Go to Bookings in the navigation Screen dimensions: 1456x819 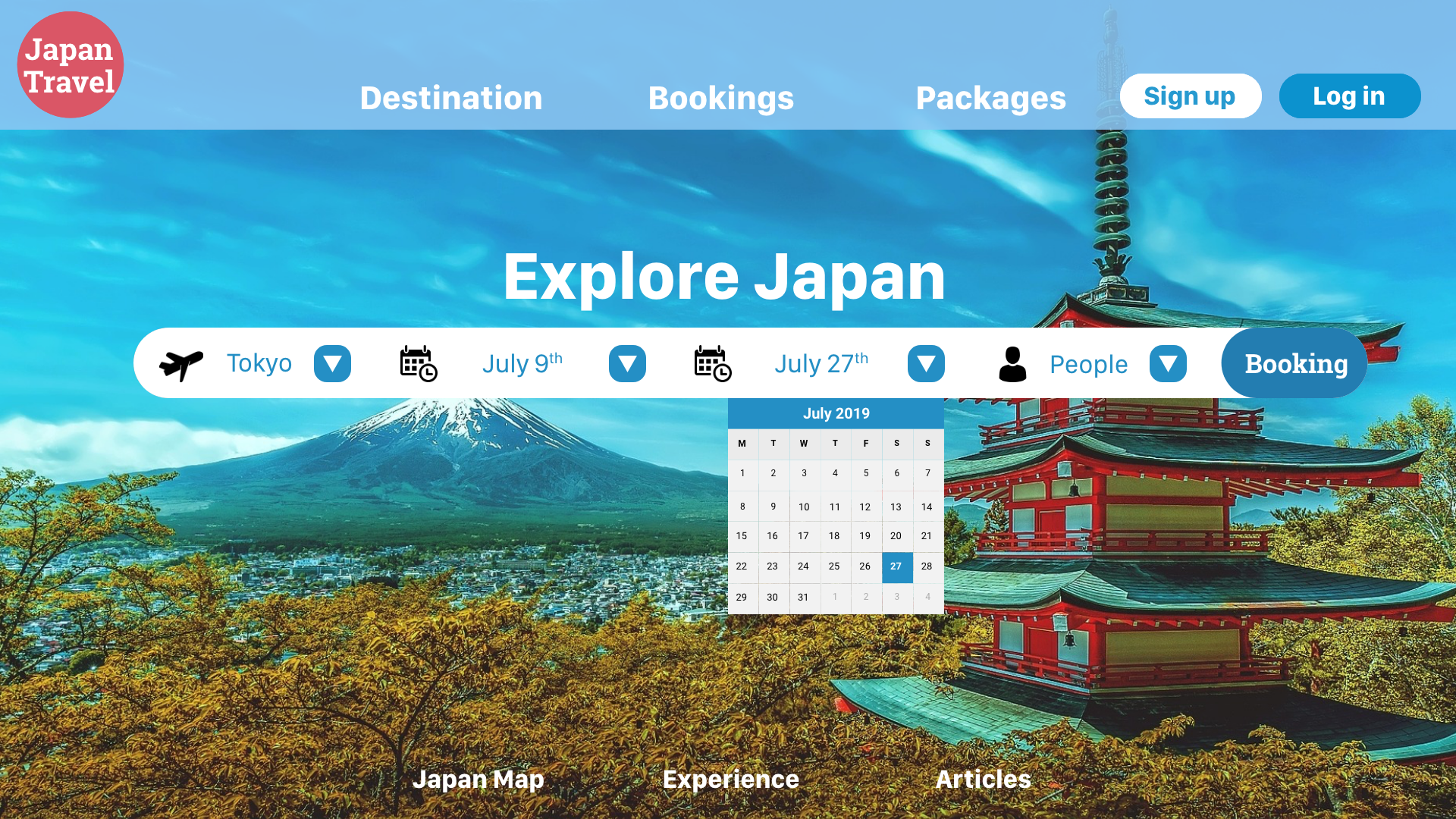721,99
